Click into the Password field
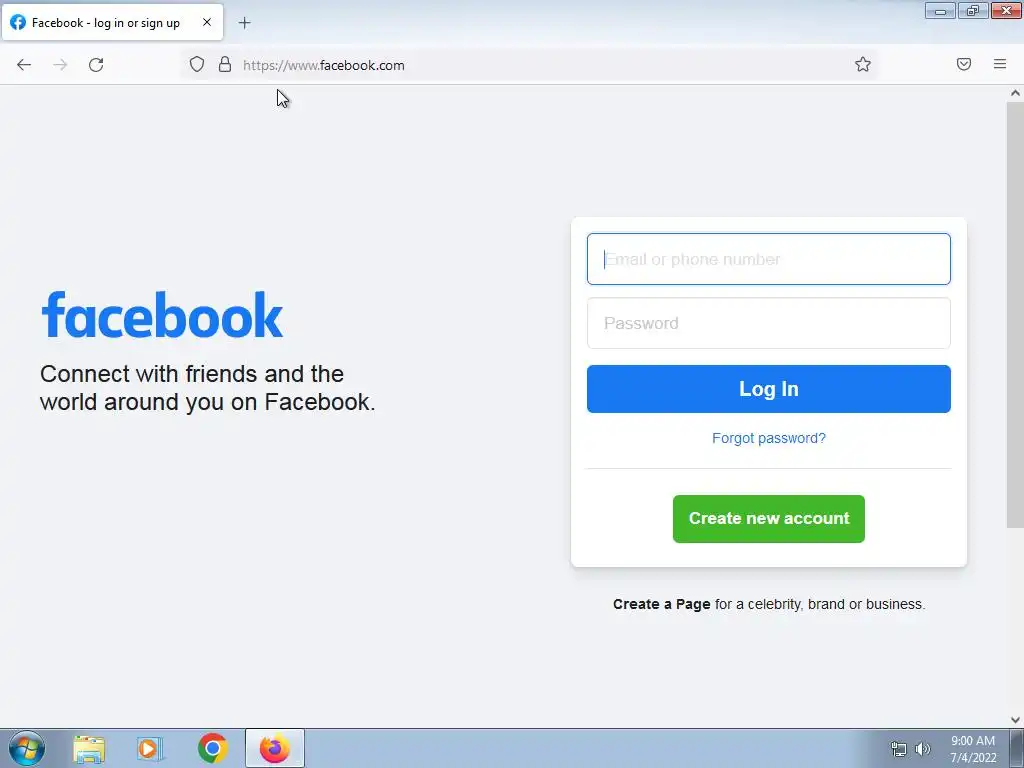 (769, 323)
